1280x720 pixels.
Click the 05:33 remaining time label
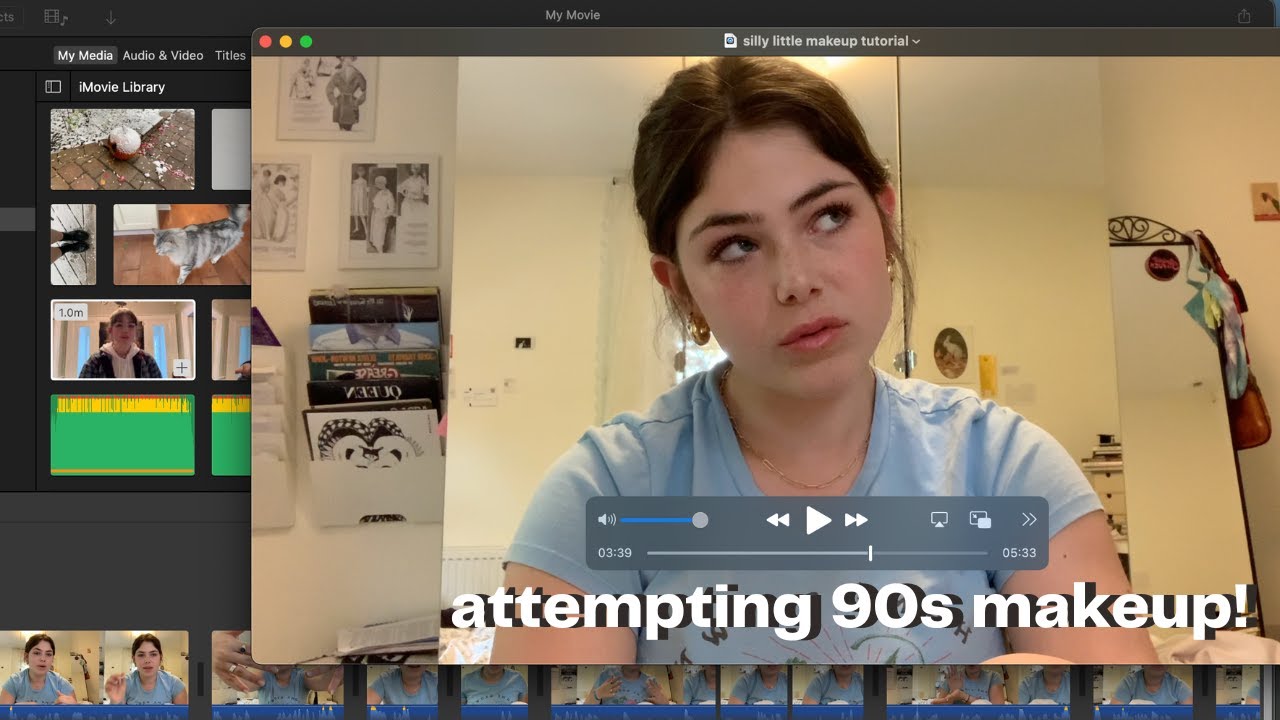click(1019, 553)
